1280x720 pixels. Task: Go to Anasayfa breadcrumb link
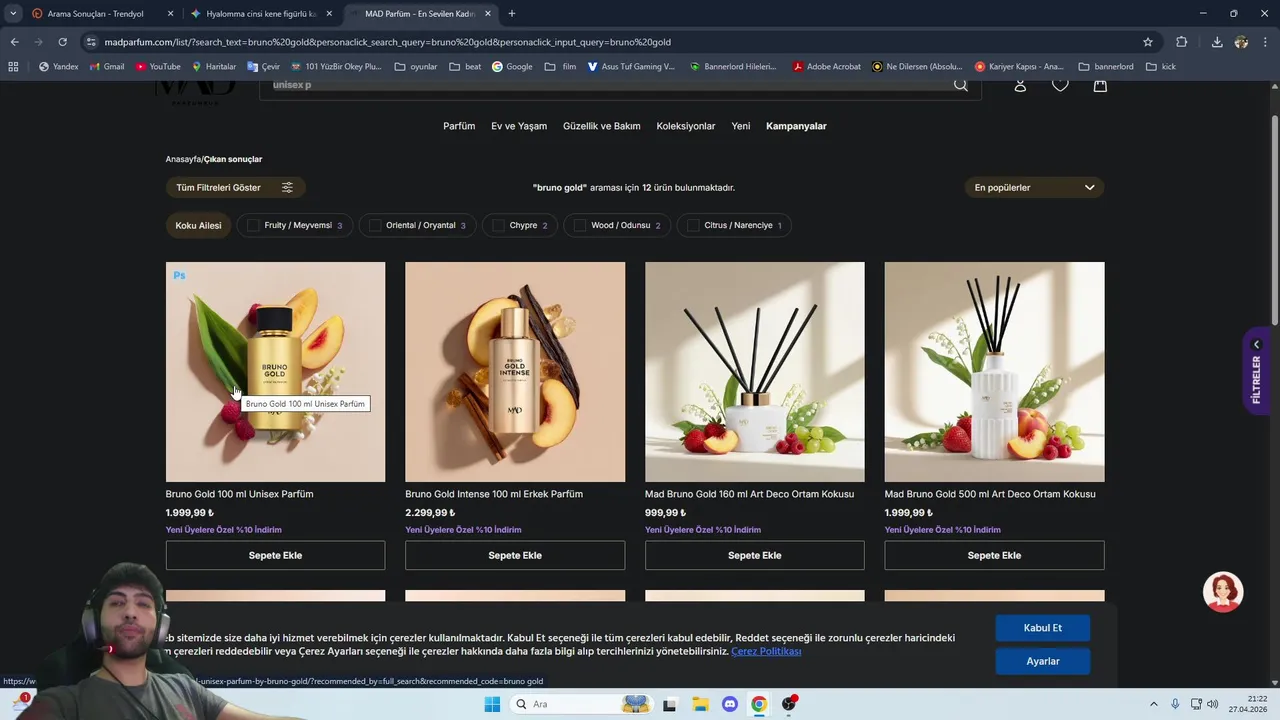point(183,159)
